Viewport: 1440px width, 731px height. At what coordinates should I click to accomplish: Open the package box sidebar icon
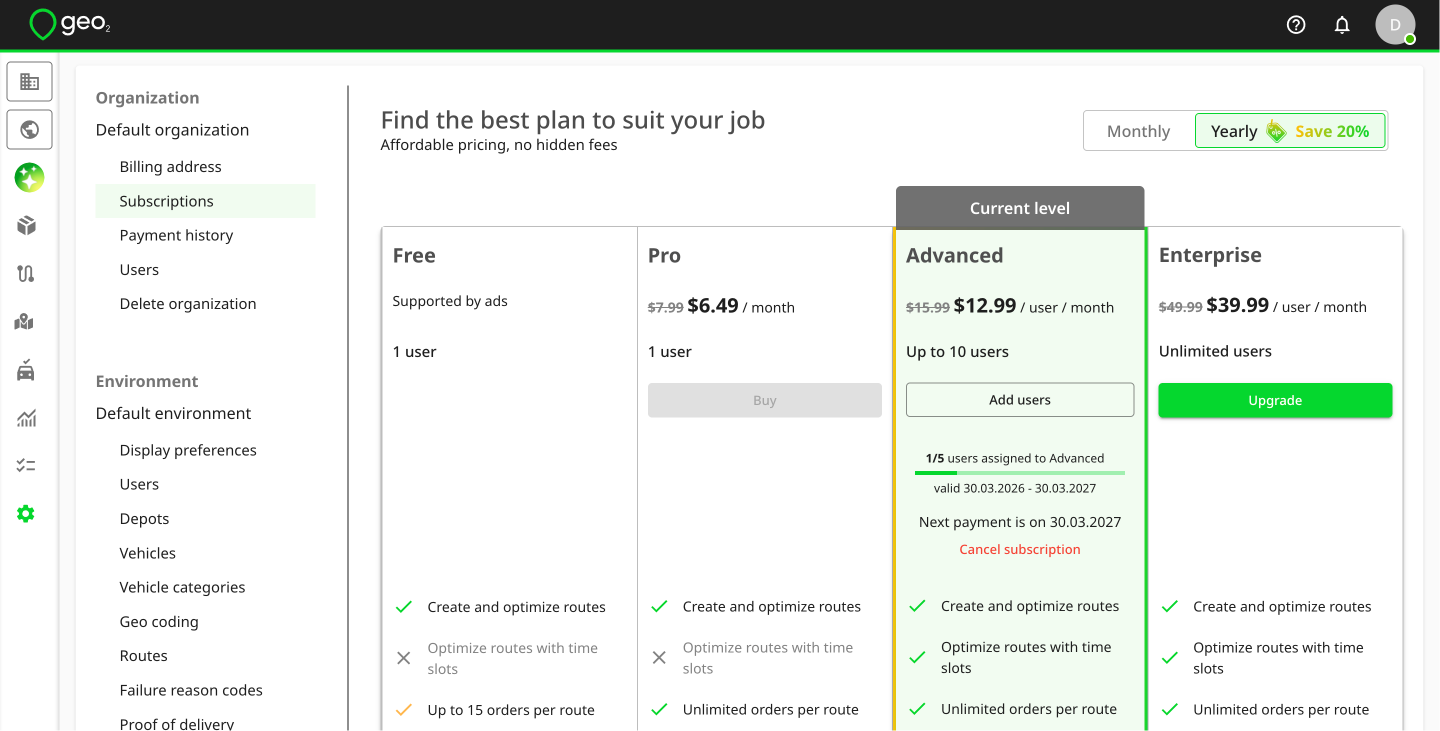27,226
